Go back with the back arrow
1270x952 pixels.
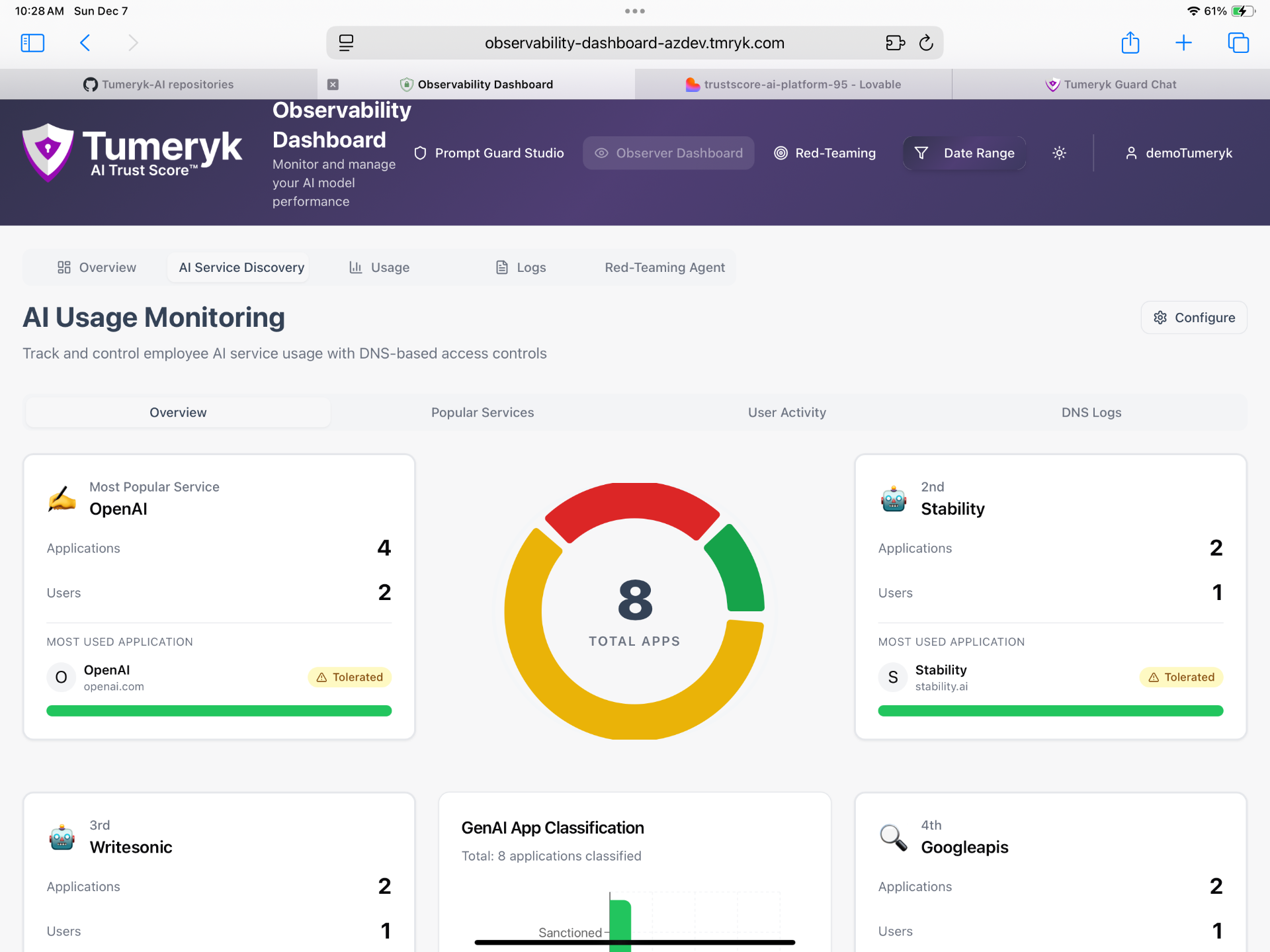85,43
